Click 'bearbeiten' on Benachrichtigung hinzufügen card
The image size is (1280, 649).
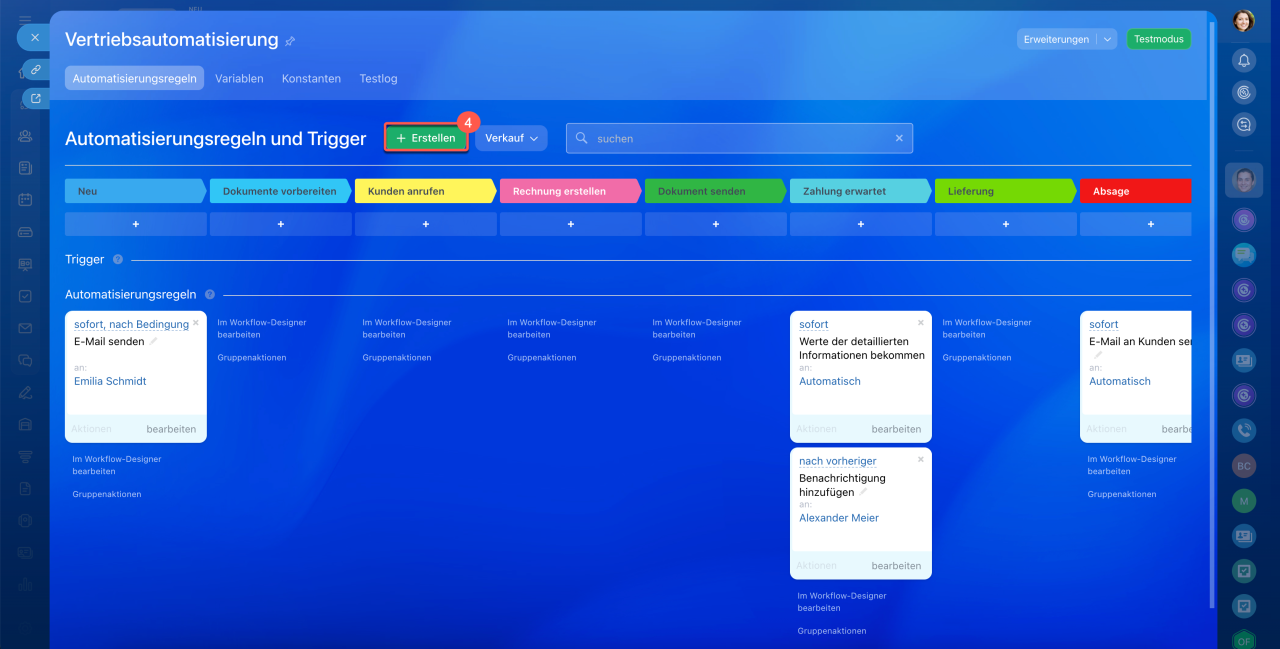[896, 566]
